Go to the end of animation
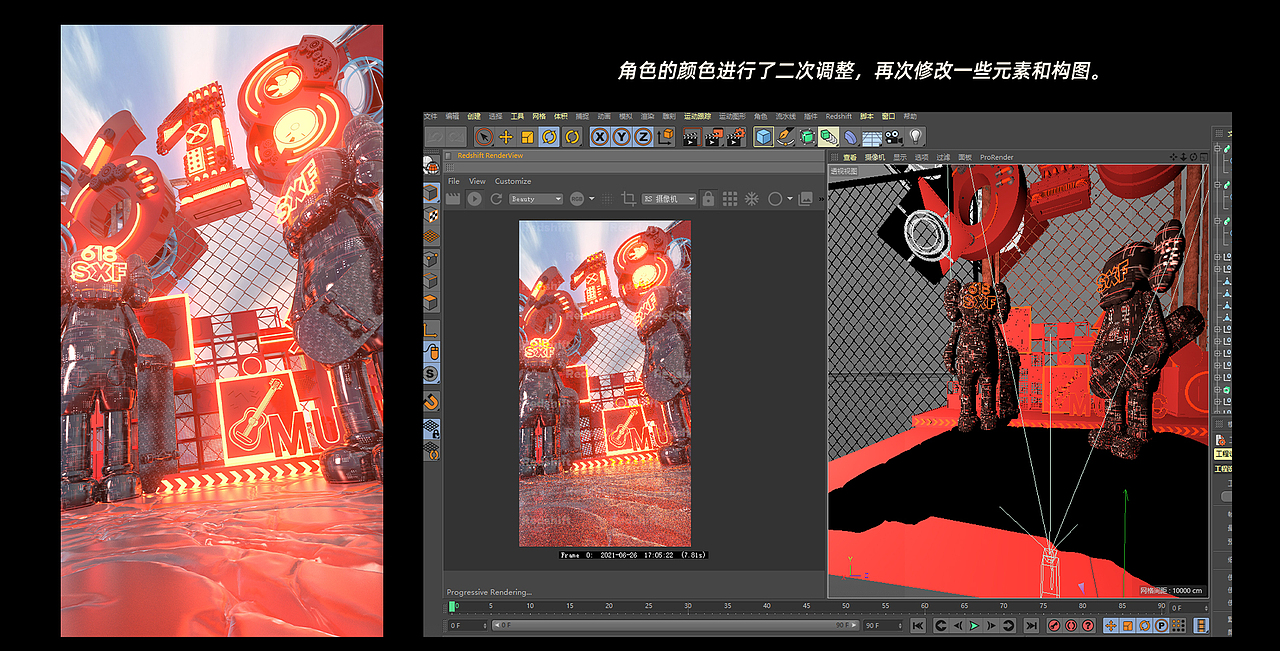Viewport: 1280px width, 651px height. point(1031,625)
